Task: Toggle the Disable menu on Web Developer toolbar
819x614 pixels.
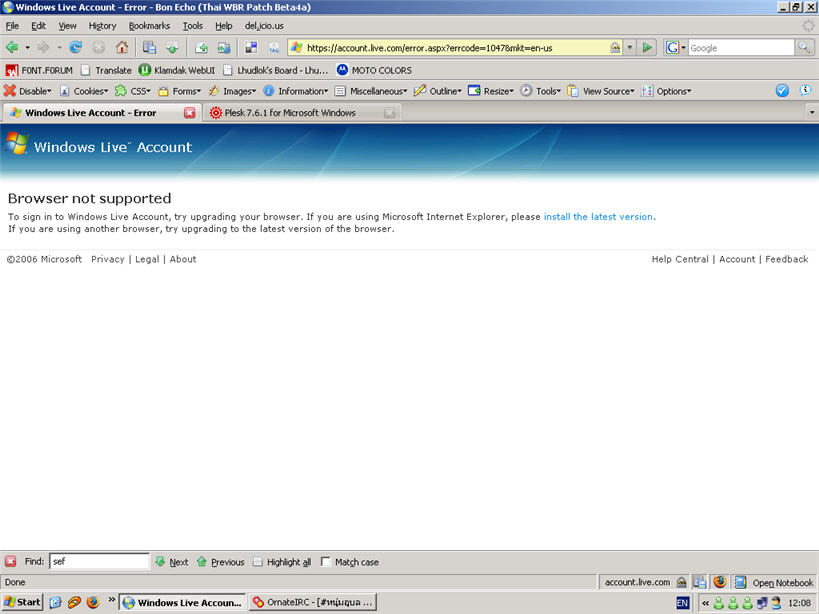Action: (x=29, y=90)
